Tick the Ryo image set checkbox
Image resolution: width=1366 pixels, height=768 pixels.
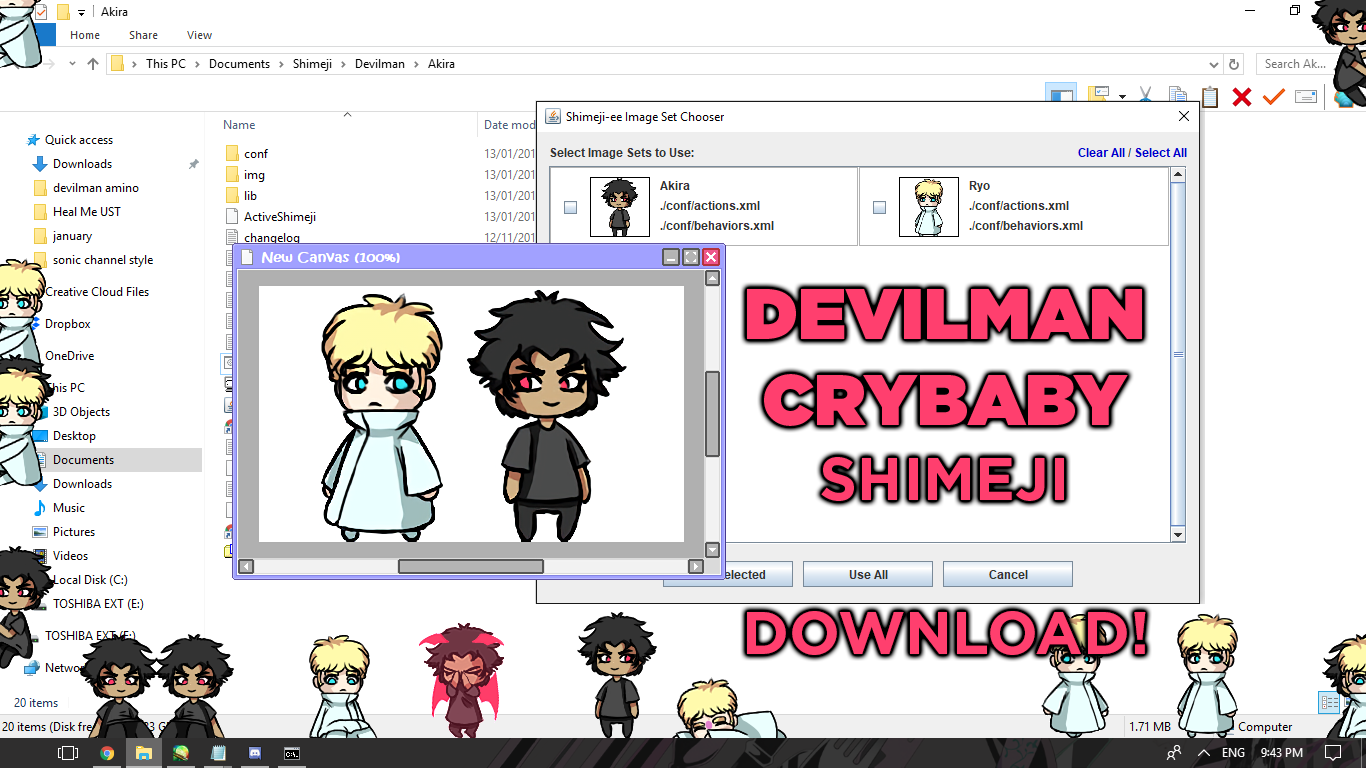coord(879,208)
